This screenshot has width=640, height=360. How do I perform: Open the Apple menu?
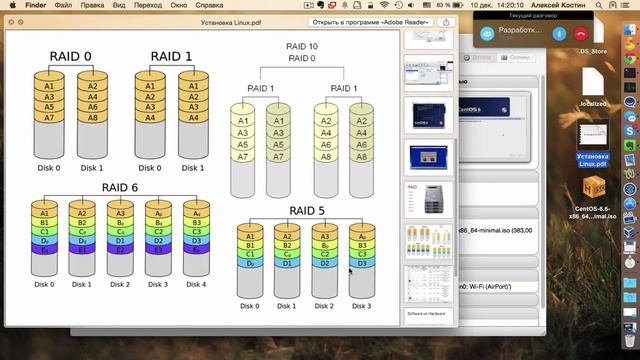click(x=13, y=5)
